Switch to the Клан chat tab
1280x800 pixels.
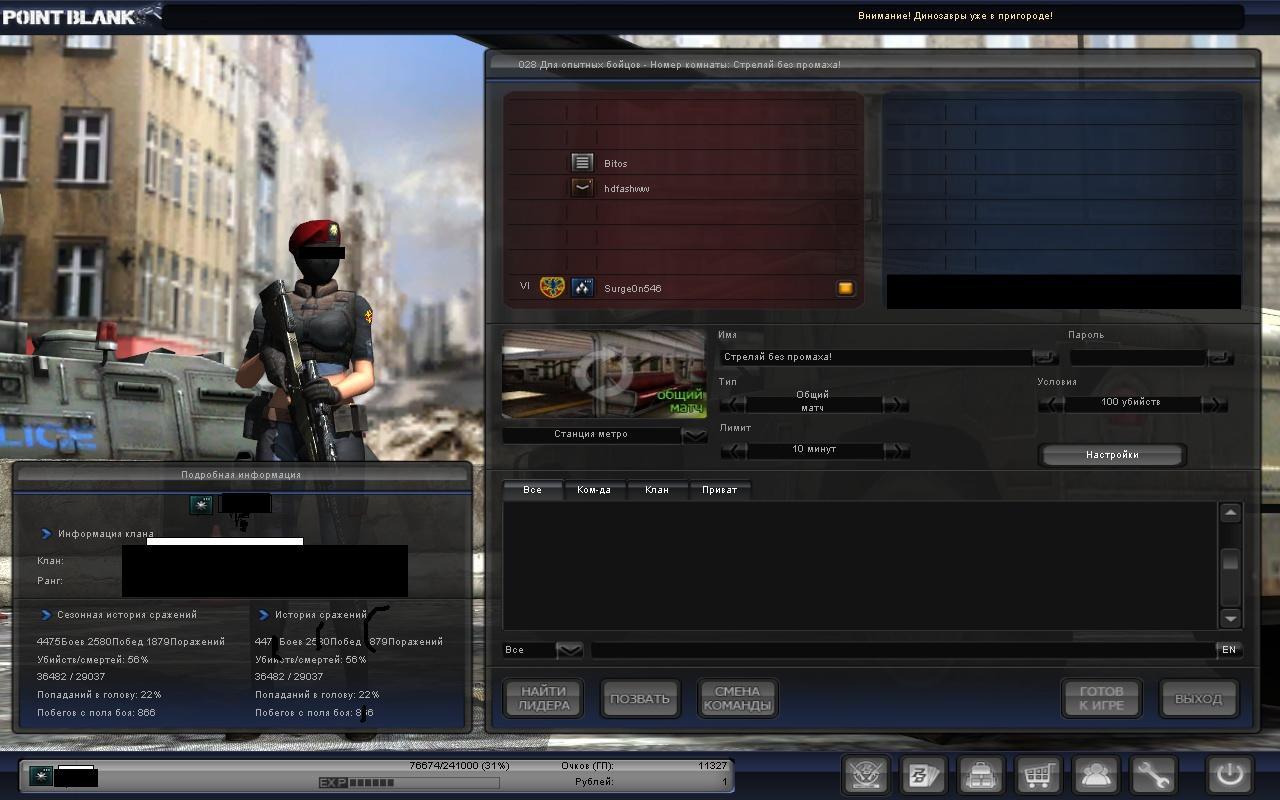pos(657,490)
